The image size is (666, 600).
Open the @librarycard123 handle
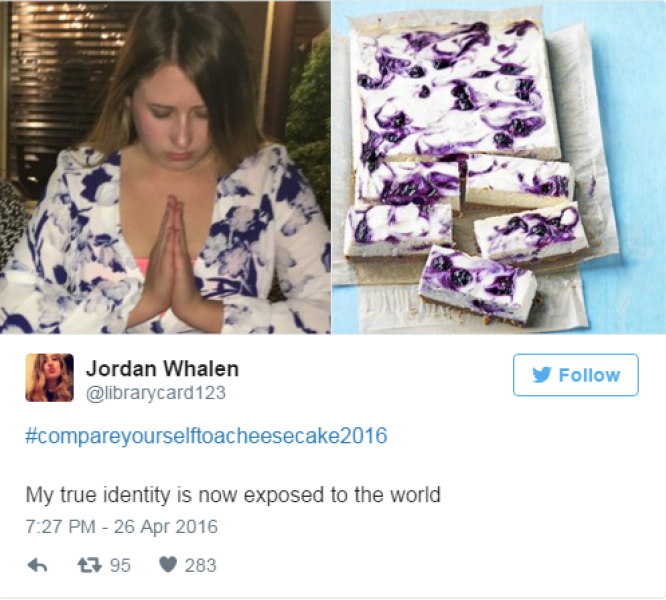(155, 393)
